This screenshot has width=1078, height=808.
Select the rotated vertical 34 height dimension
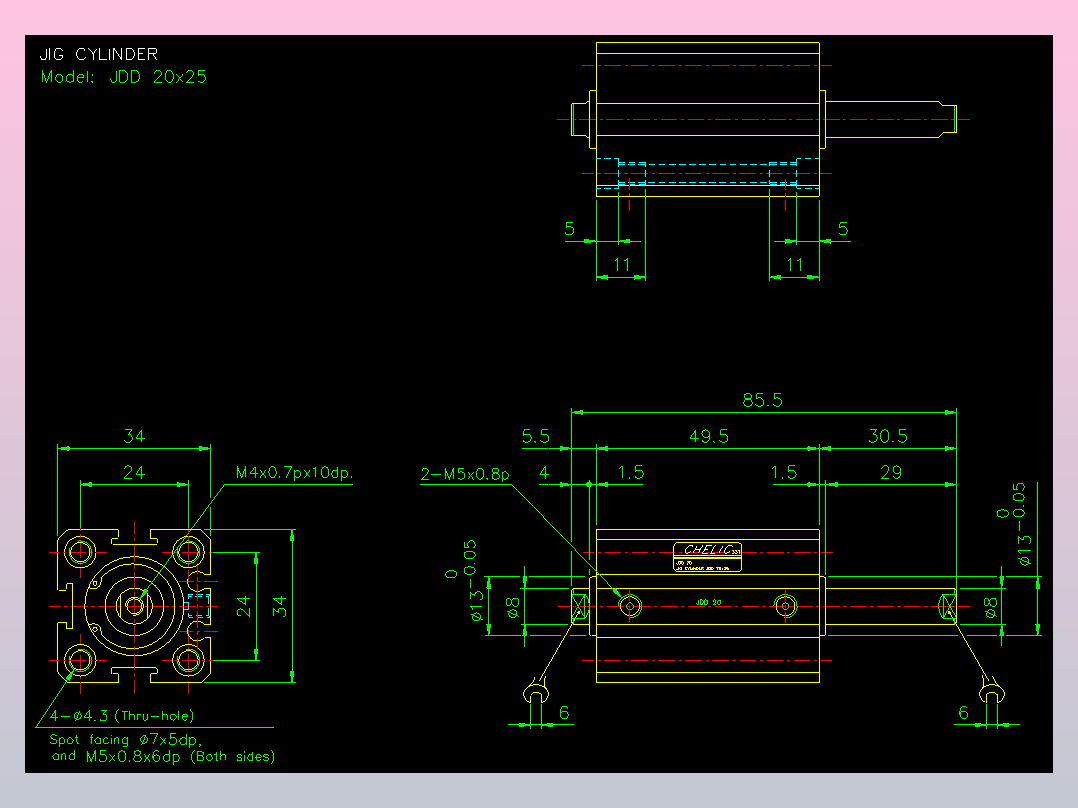279,607
